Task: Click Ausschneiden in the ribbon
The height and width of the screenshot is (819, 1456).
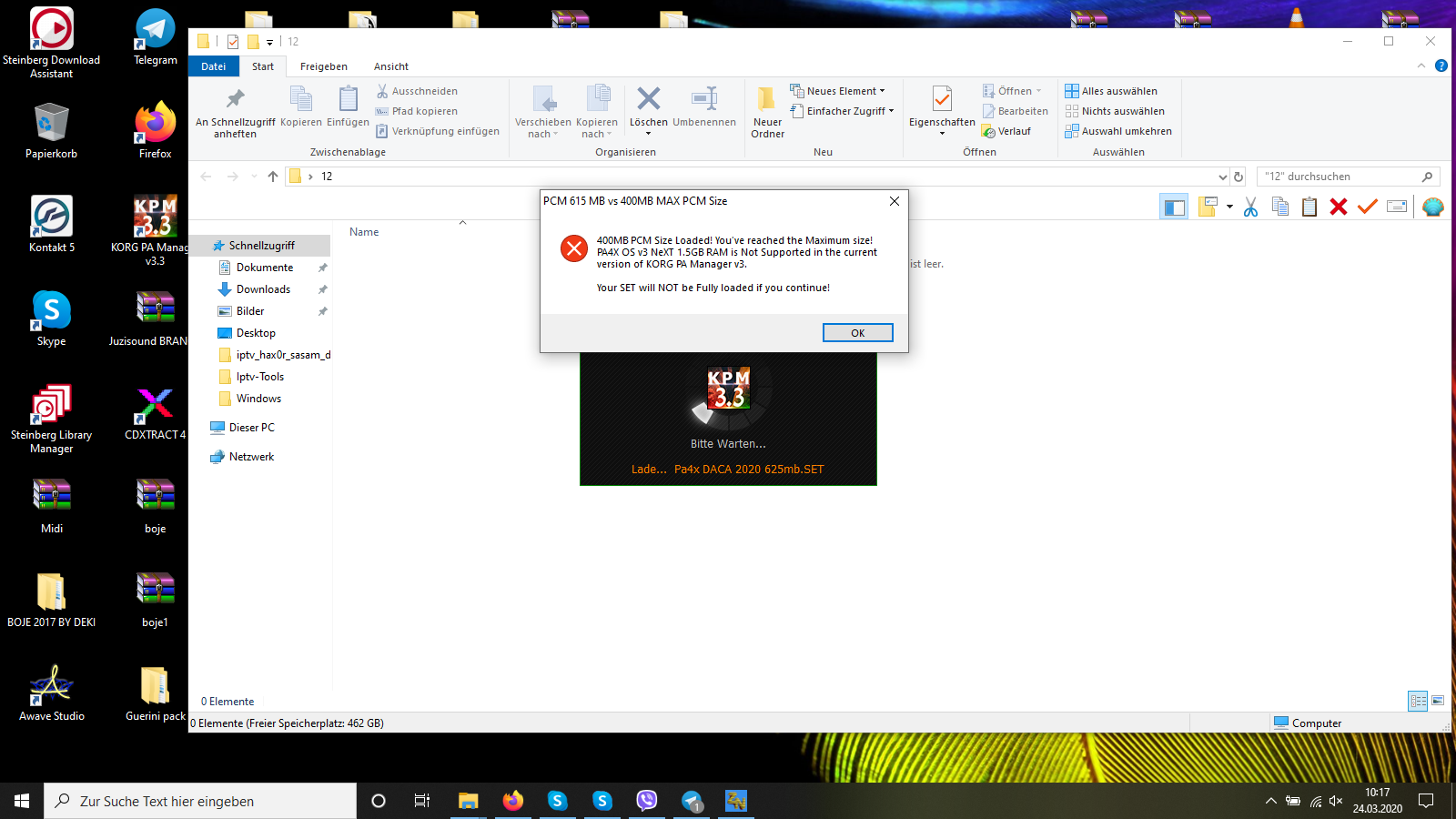Action: coord(418,91)
